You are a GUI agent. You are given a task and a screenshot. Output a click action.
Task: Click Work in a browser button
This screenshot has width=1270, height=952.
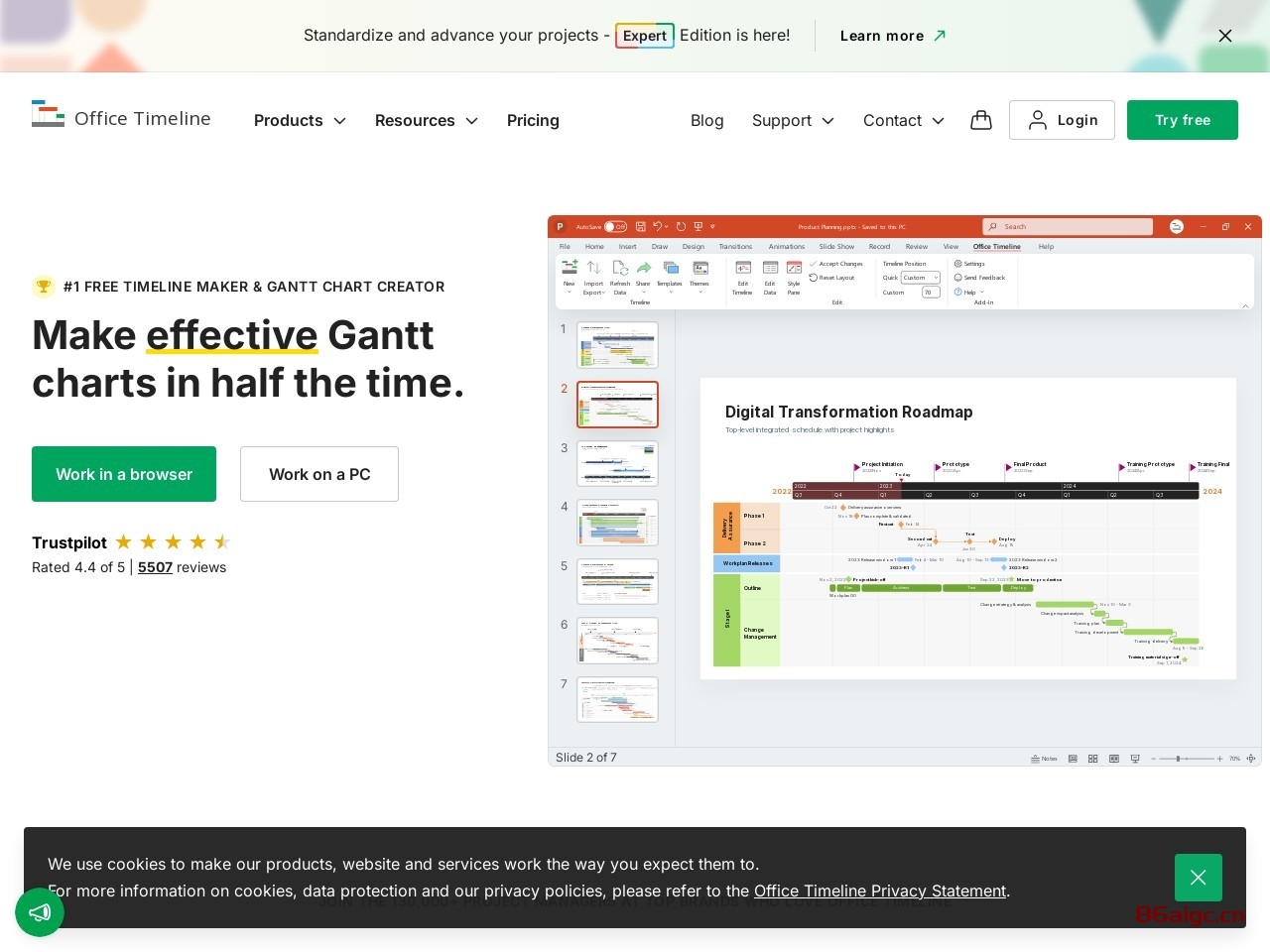(x=124, y=474)
